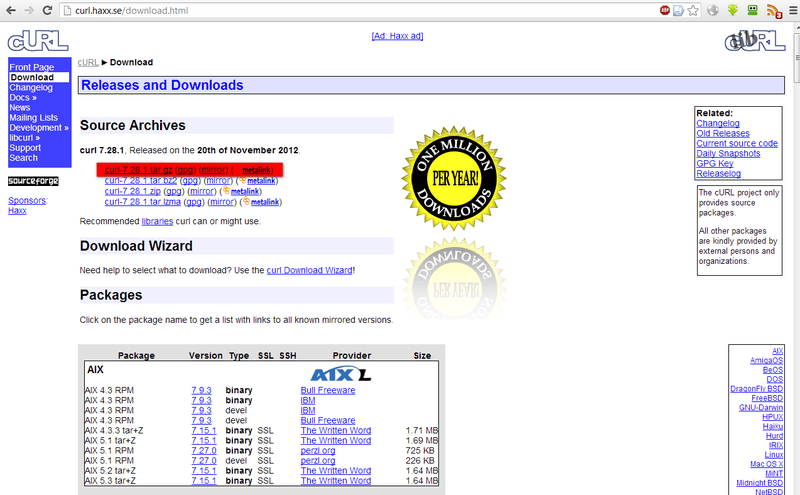Click the green monitor extension icon
The height and width of the screenshot is (495, 800).
click(x=753, y=10)
